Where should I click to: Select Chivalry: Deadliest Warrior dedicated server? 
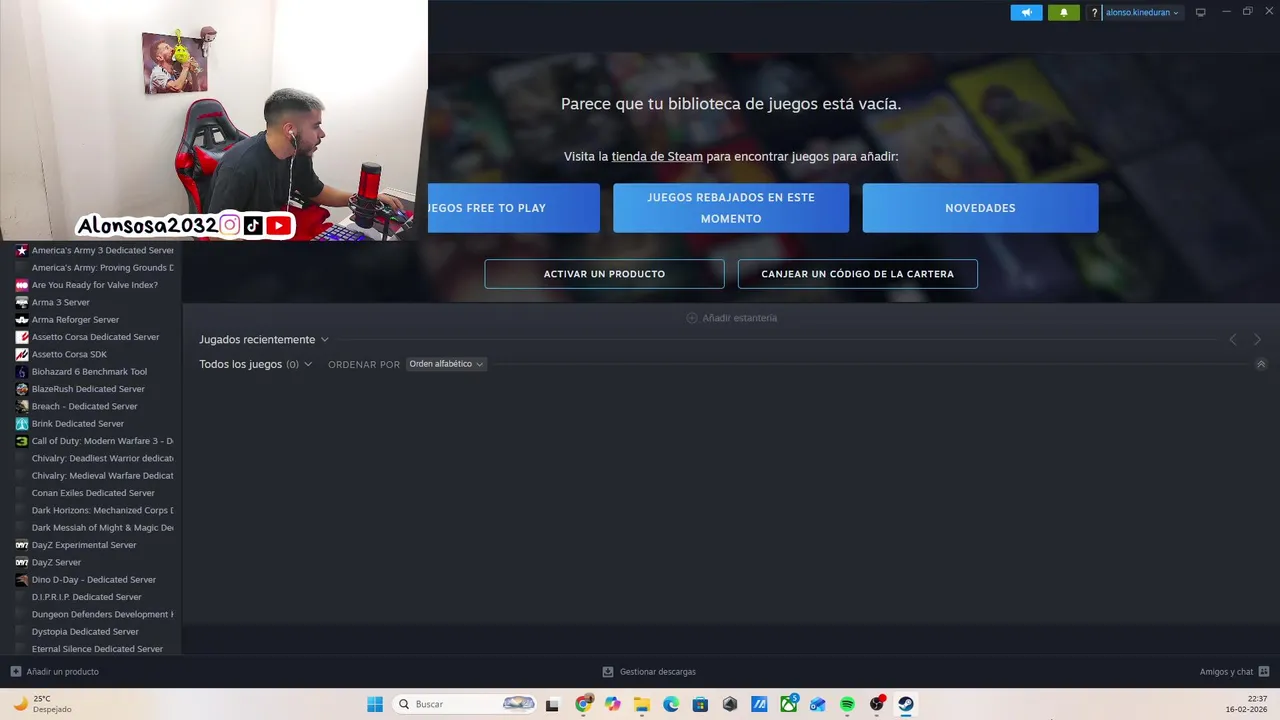coord(94,458)
